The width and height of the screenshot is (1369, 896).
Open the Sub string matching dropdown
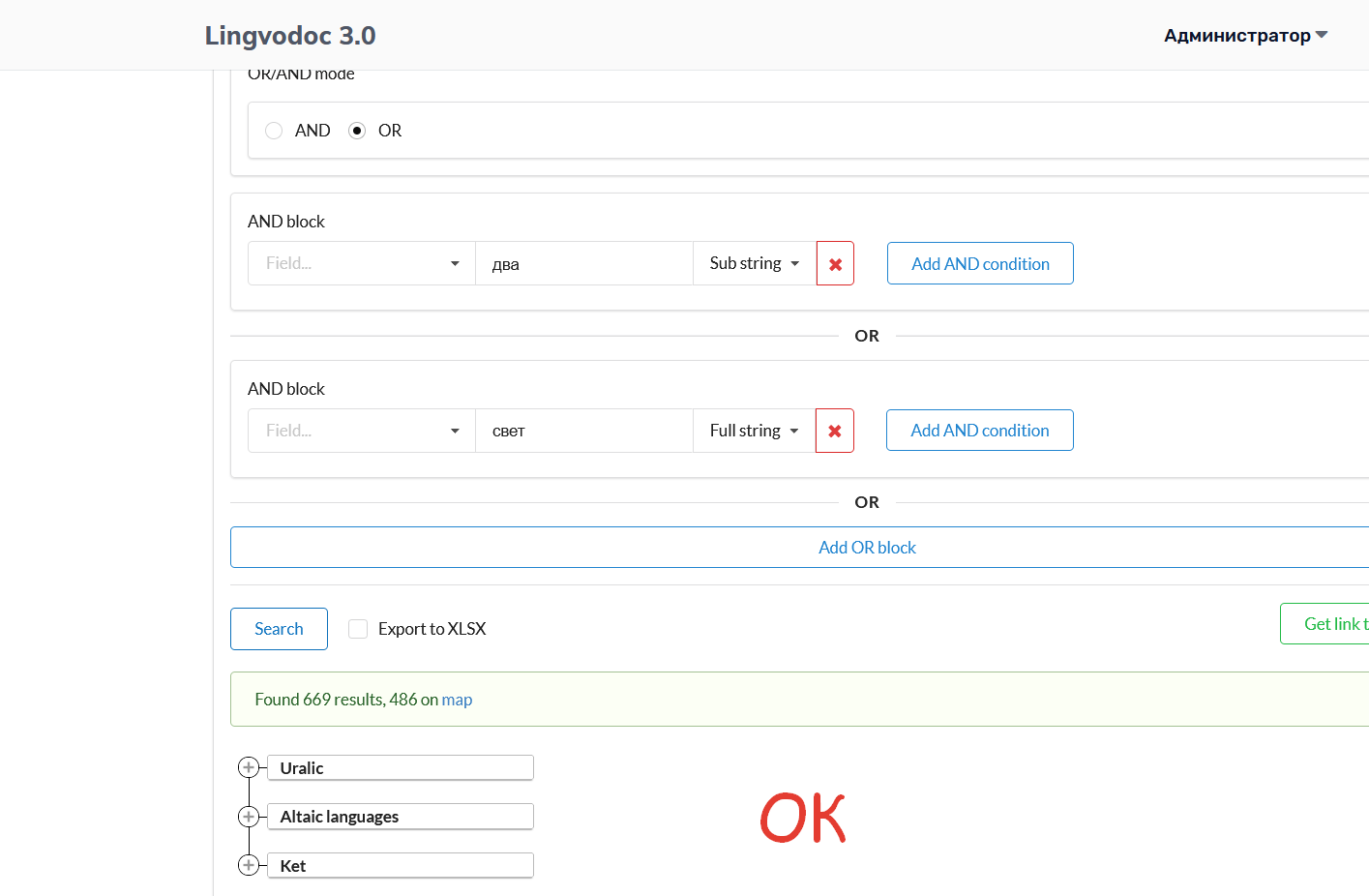tap(754, 262)
